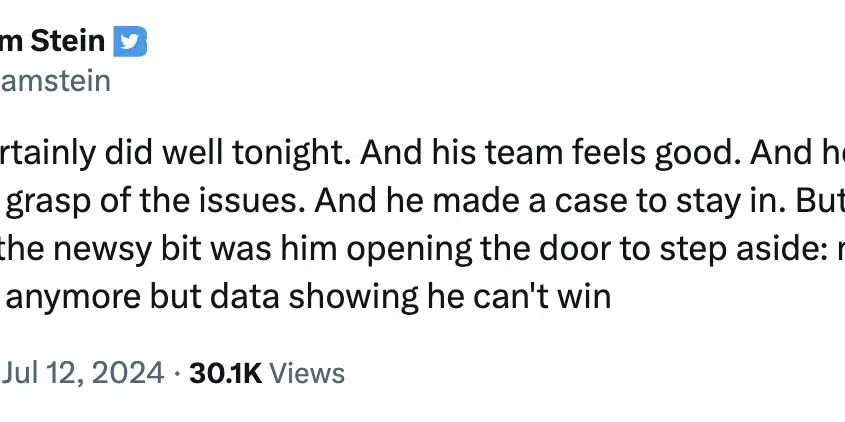Click the bold 30.1K number
845x422 pixels.
point(225,373)
